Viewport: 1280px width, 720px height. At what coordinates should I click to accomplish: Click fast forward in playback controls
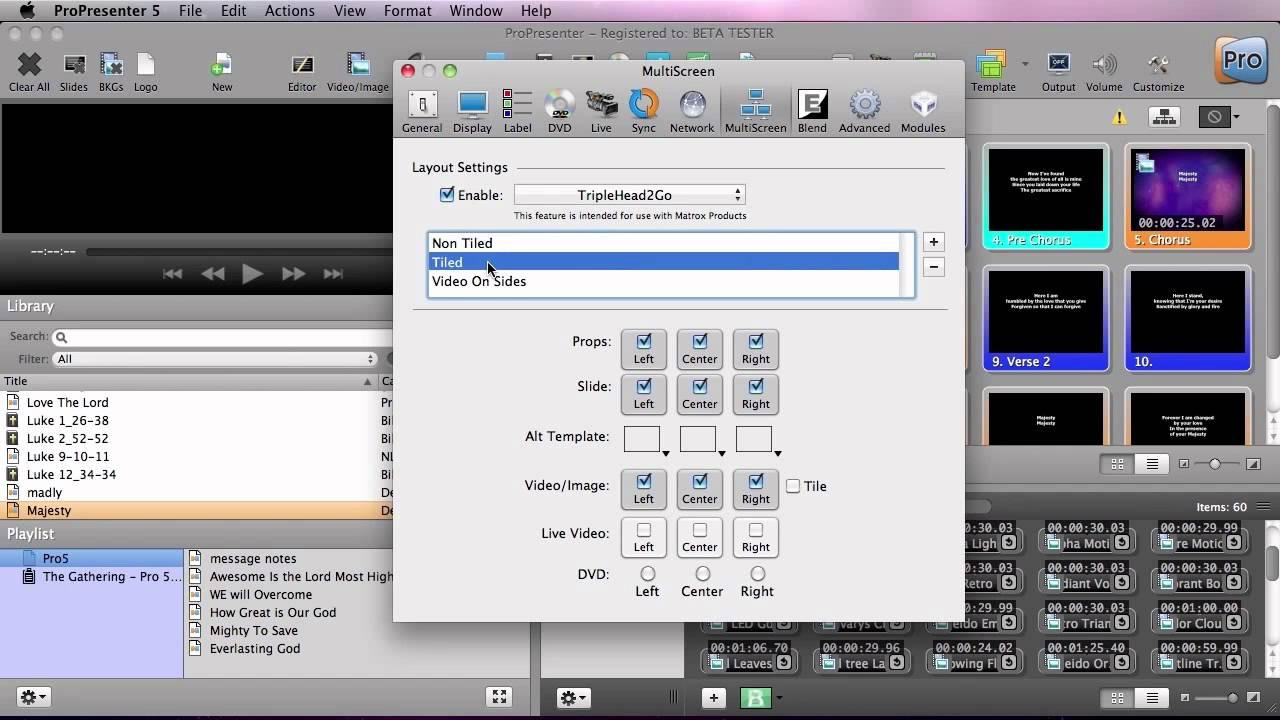coord(293,273)
